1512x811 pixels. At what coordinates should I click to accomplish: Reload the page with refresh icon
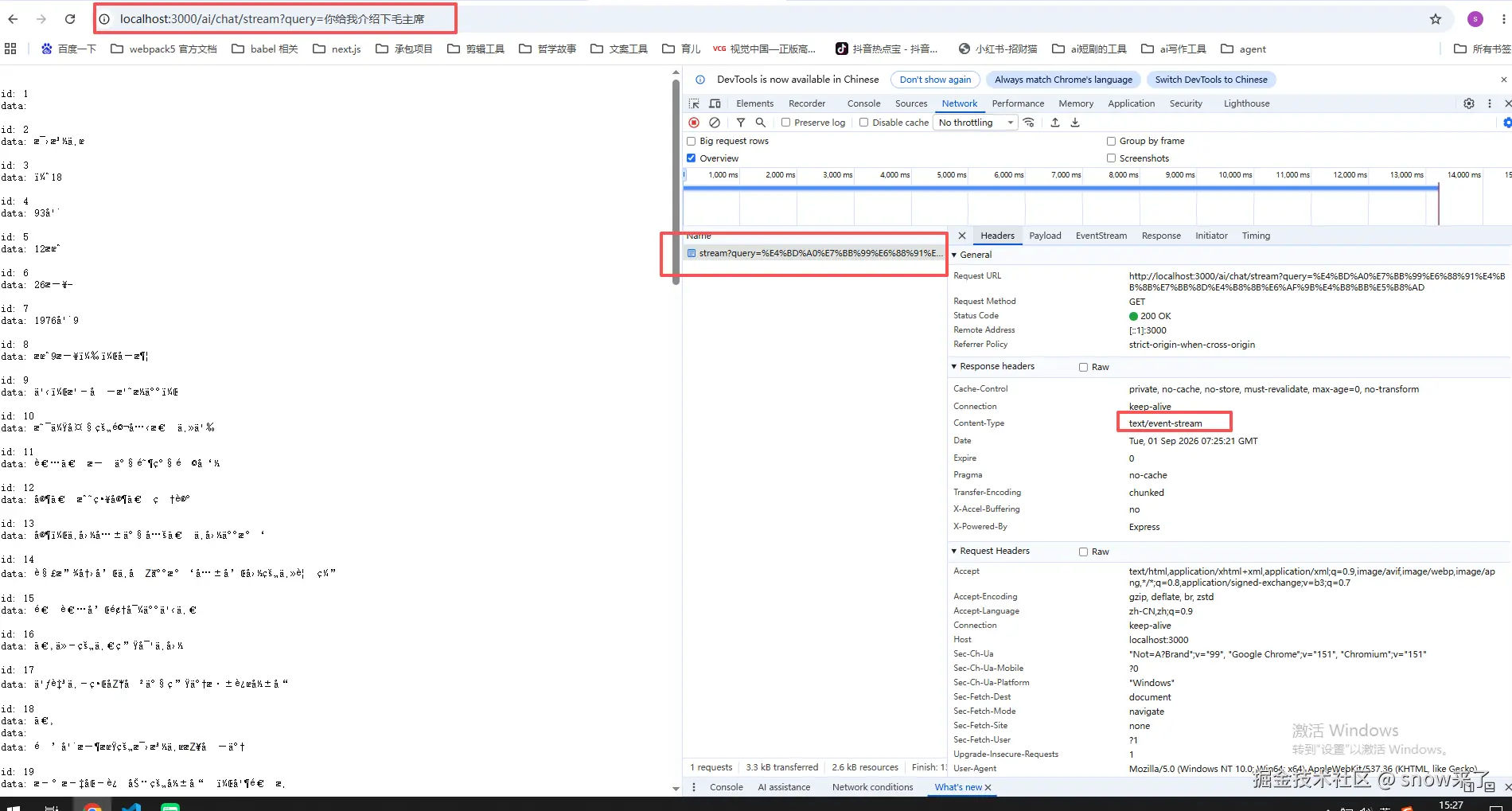(70, 19)
